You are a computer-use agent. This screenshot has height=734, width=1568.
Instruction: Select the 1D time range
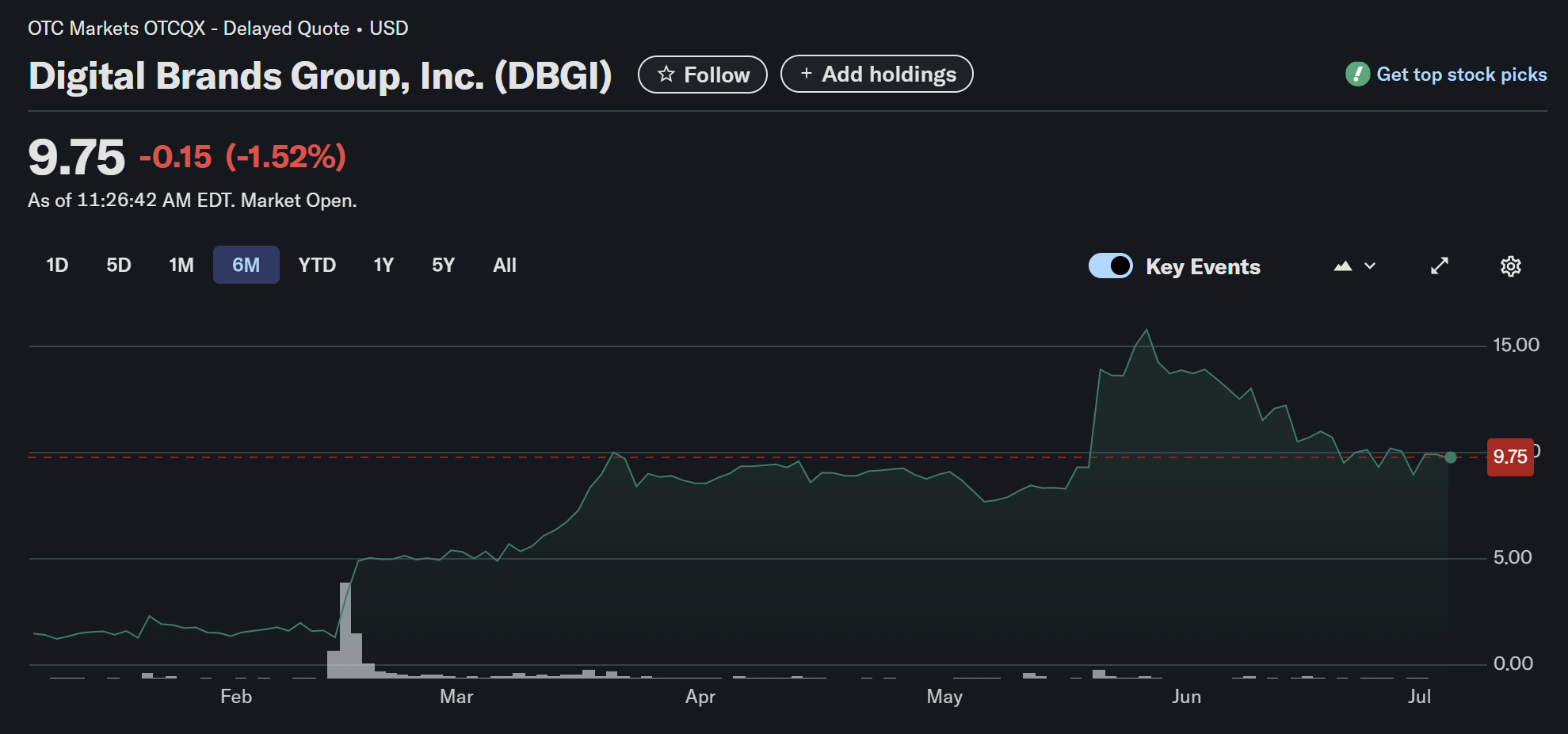[57, 265]
